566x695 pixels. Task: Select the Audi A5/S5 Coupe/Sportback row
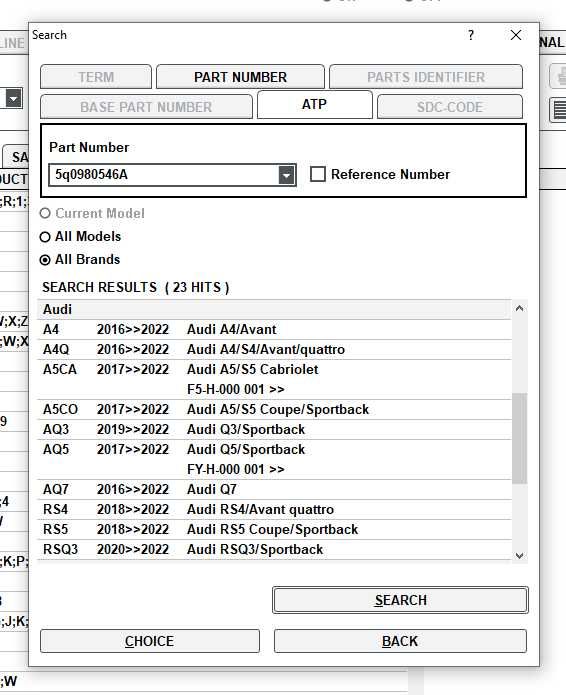tap(275, 410)
